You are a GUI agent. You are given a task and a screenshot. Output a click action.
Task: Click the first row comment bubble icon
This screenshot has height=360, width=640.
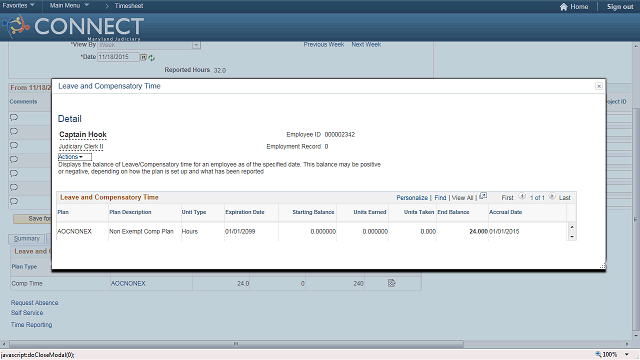[14, 118]
